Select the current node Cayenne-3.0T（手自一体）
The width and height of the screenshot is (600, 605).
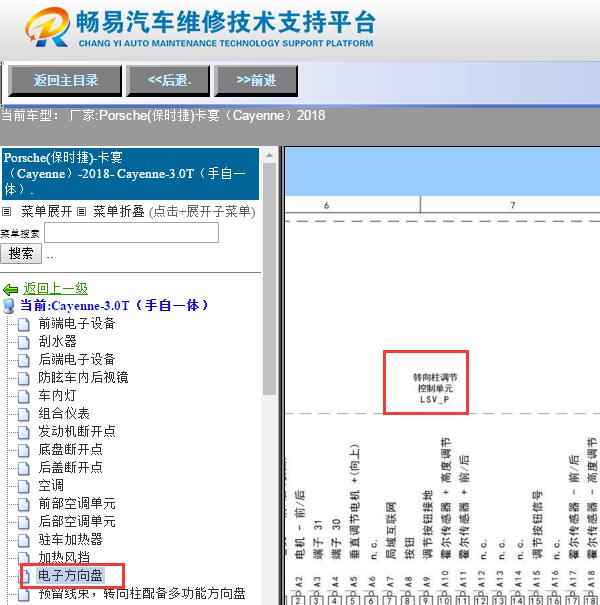coord(114,306)
